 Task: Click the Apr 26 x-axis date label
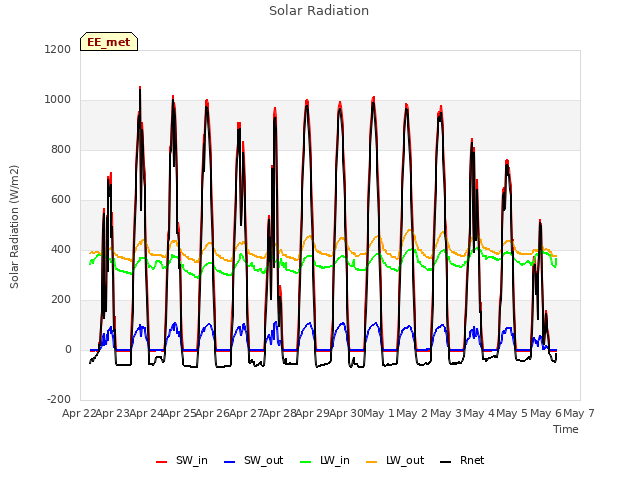(x=213, y=413)
